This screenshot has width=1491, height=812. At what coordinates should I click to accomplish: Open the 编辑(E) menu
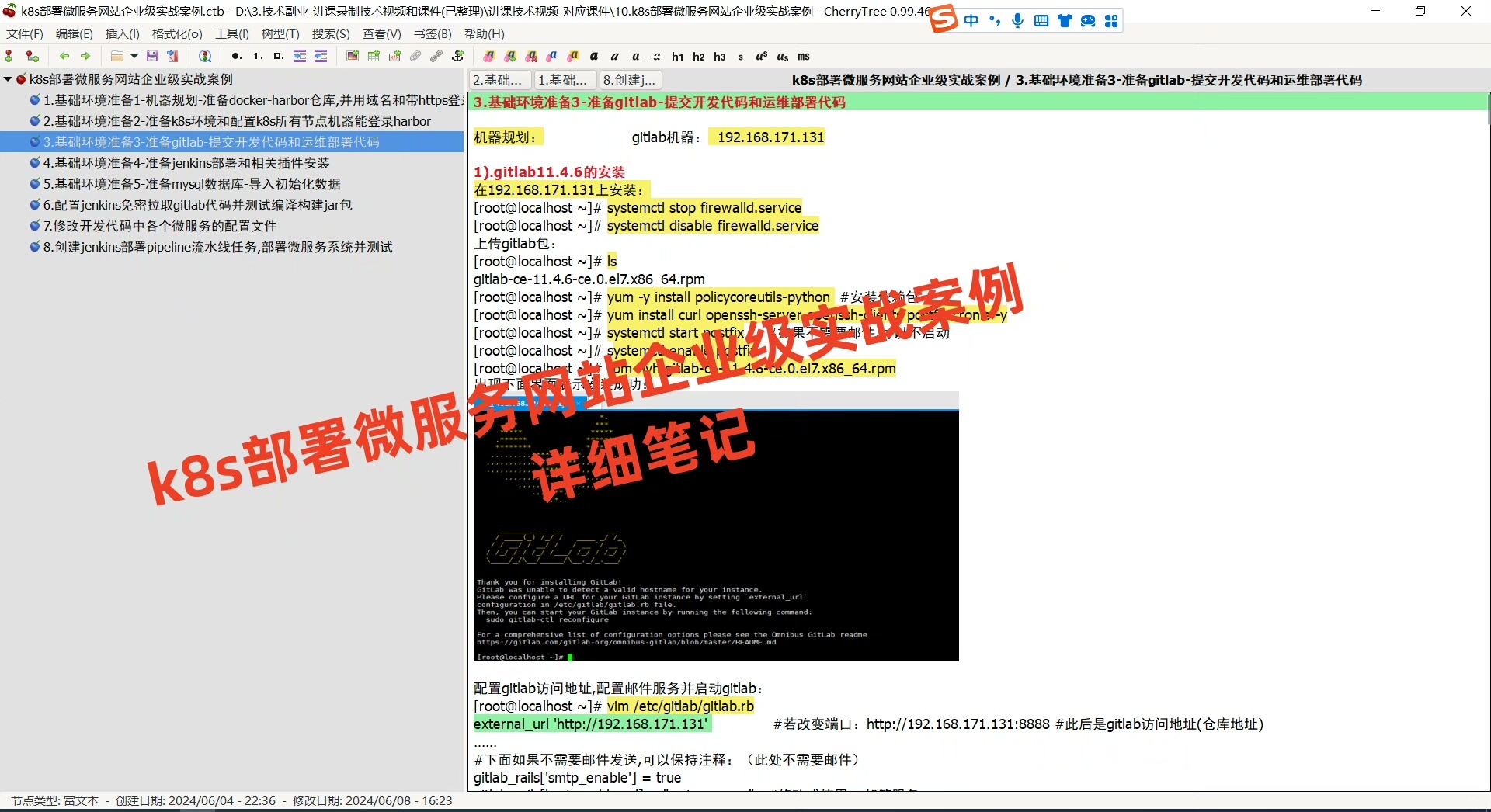click(75, 33)
